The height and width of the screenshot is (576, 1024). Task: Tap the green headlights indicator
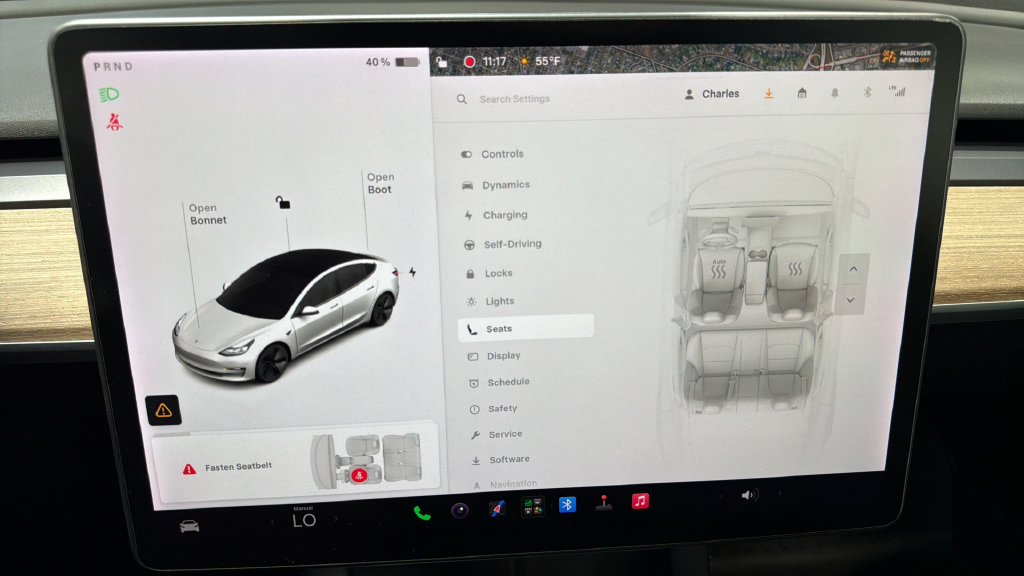(108, 95)
